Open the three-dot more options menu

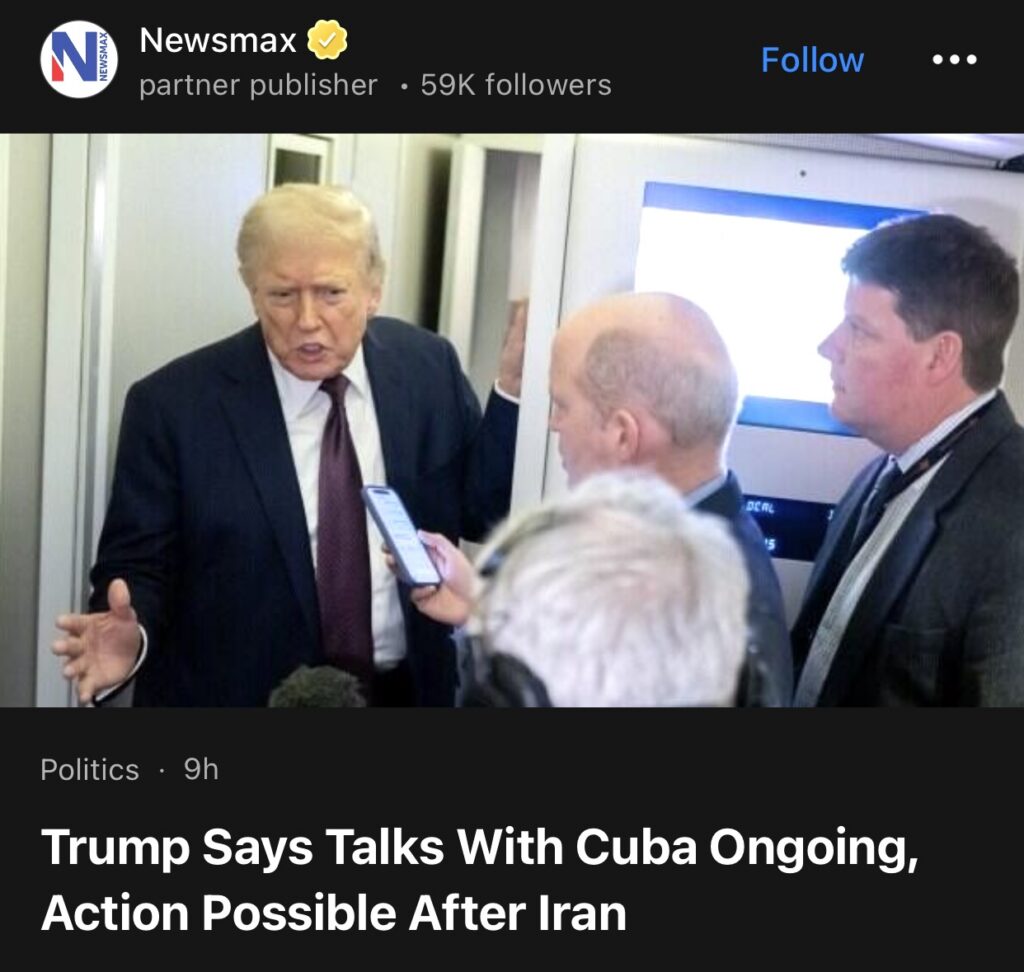tap(954, 59)
